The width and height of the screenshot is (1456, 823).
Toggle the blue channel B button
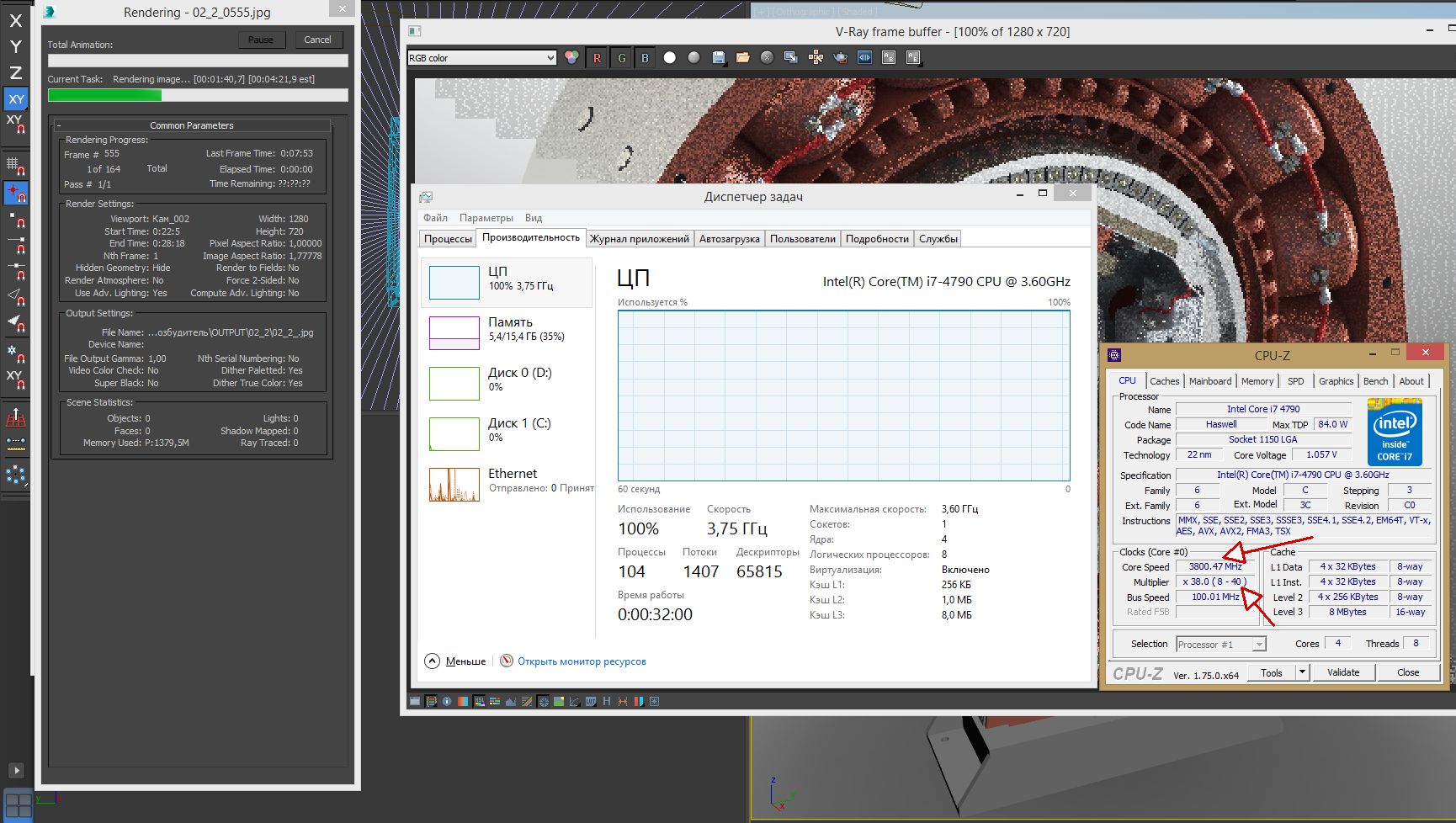pyautogui.click(x=645, y=58)
